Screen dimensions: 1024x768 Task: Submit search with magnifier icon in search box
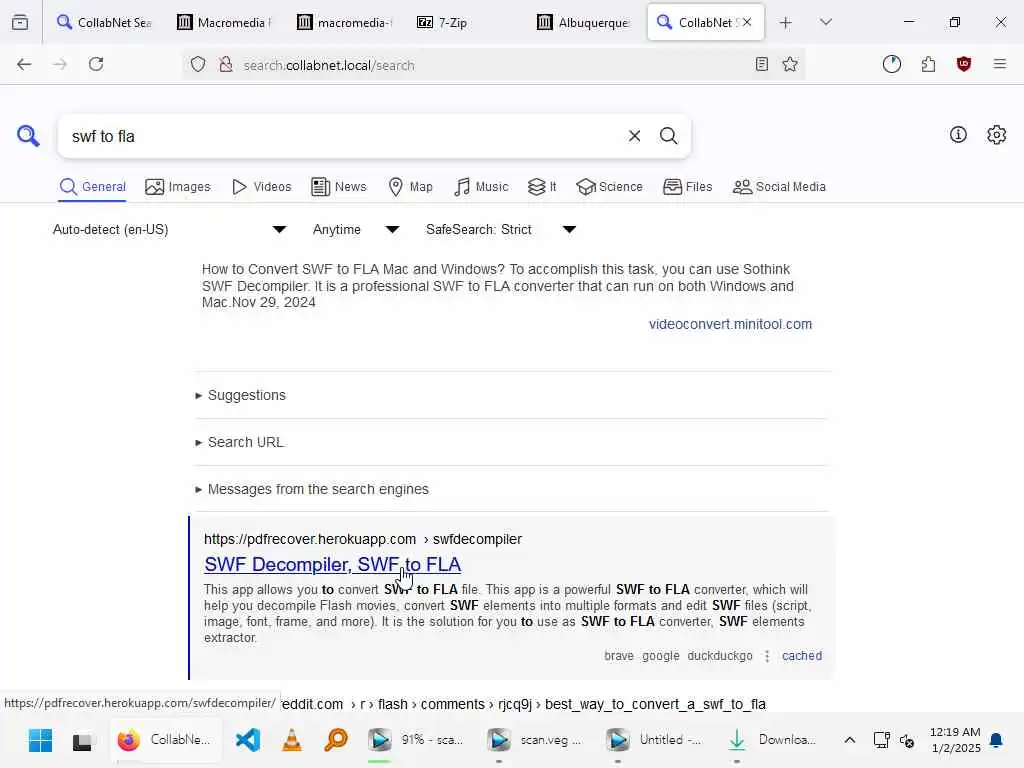pyautogui.click(x=668, y=136)
